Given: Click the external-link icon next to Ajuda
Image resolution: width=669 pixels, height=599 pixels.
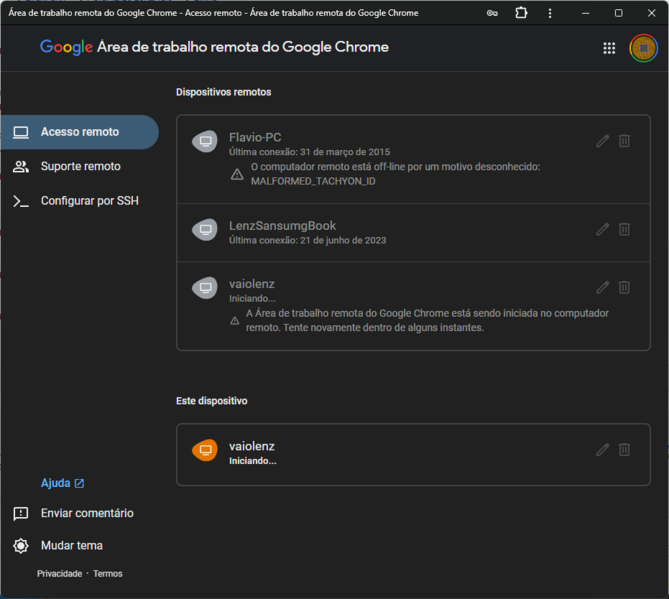Looking at the screenshot, I should (79, 483).
